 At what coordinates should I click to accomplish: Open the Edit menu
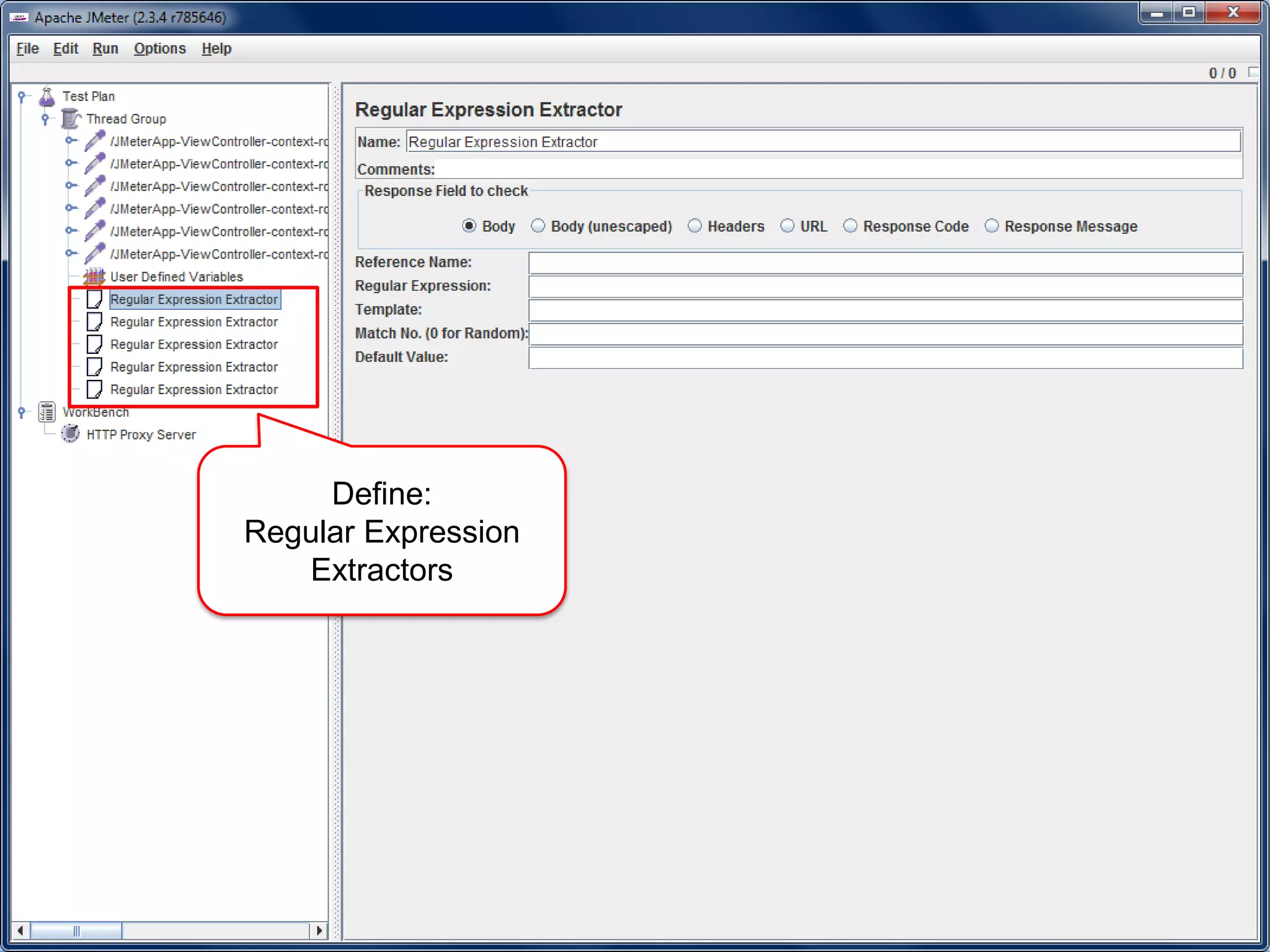tap(66, 48)
